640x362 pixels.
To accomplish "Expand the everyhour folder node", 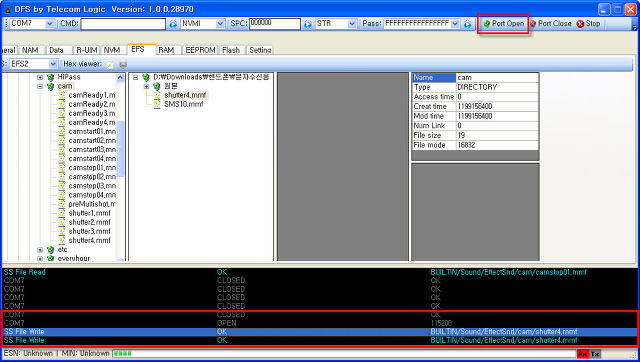I will [40, 258].
